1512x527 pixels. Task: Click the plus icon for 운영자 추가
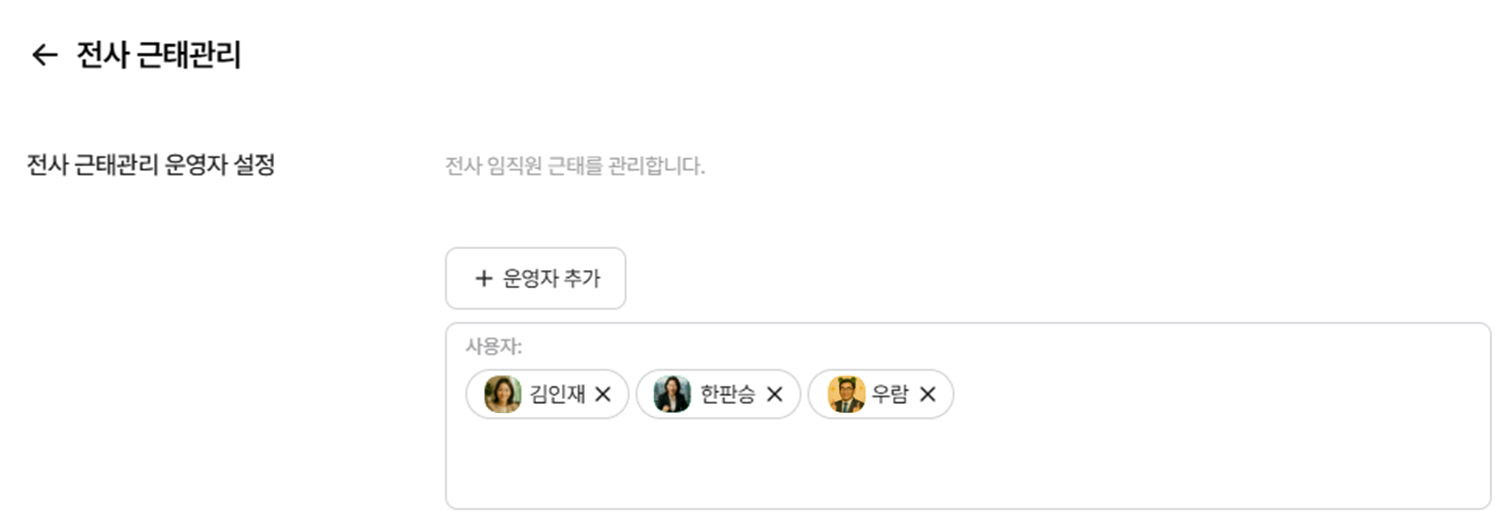pos(484,279)
